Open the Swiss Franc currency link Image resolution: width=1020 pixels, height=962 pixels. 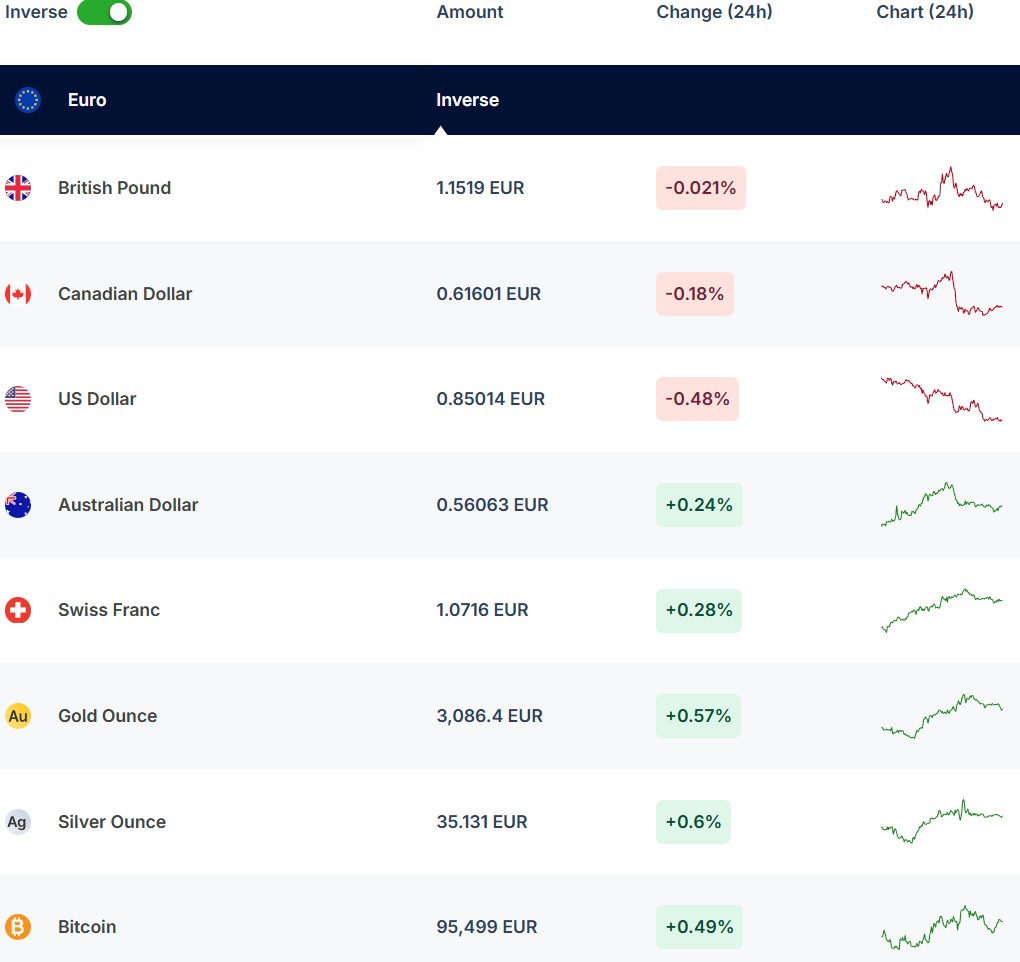coord(109,610)
